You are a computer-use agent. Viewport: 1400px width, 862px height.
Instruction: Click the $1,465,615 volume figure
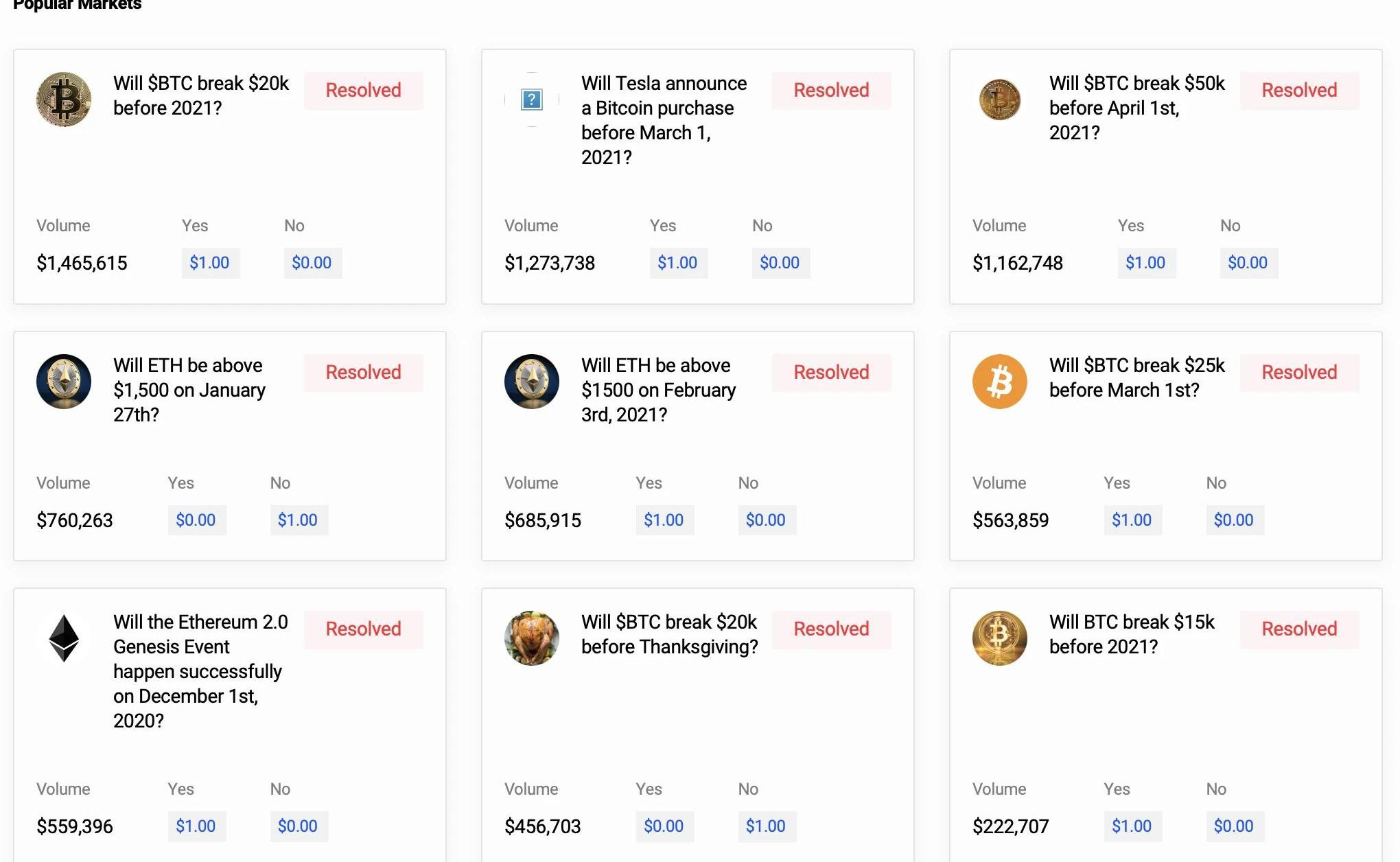pos(82,263)
